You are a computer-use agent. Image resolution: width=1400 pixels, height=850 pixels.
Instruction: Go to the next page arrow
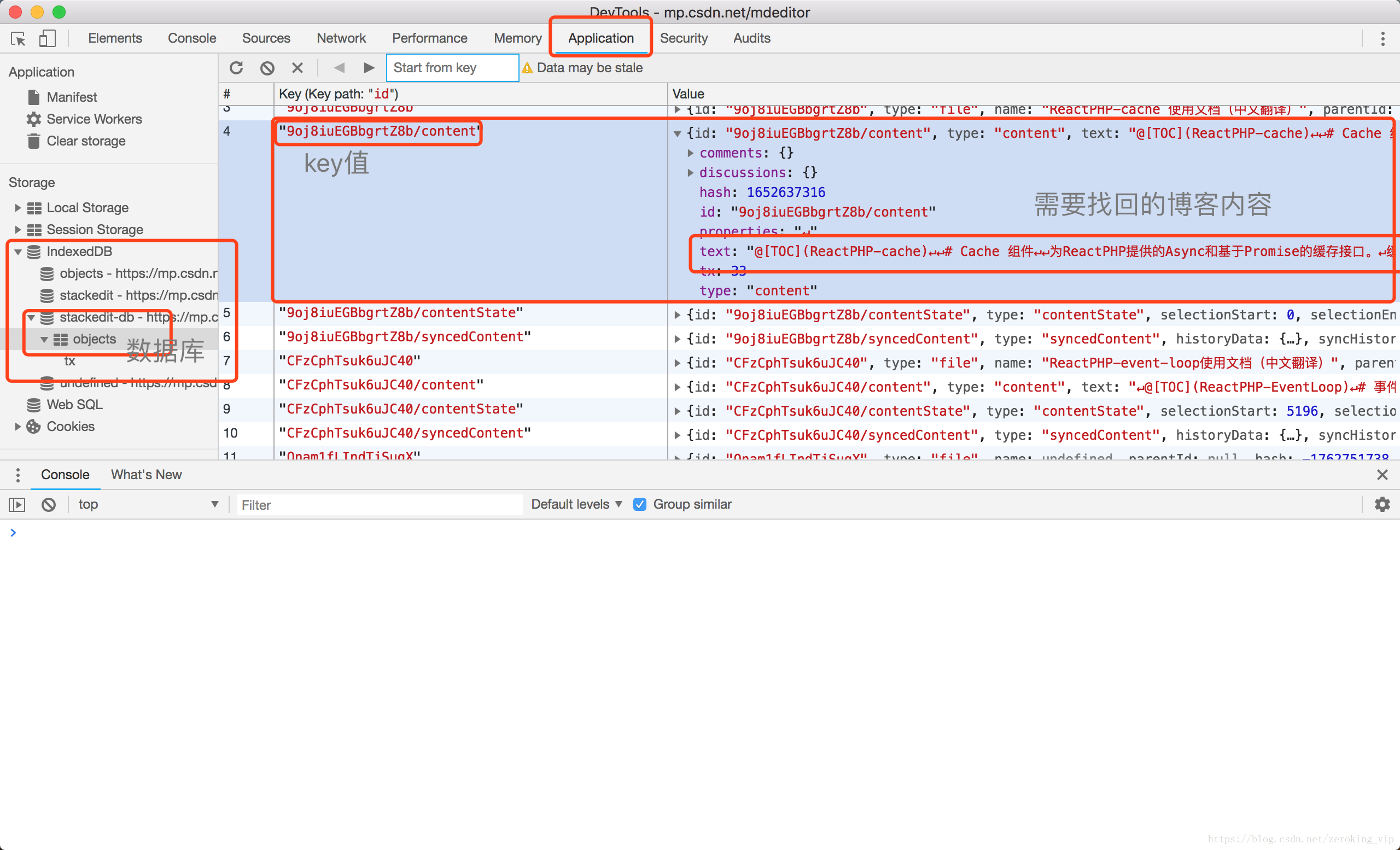tap(369, 68)
